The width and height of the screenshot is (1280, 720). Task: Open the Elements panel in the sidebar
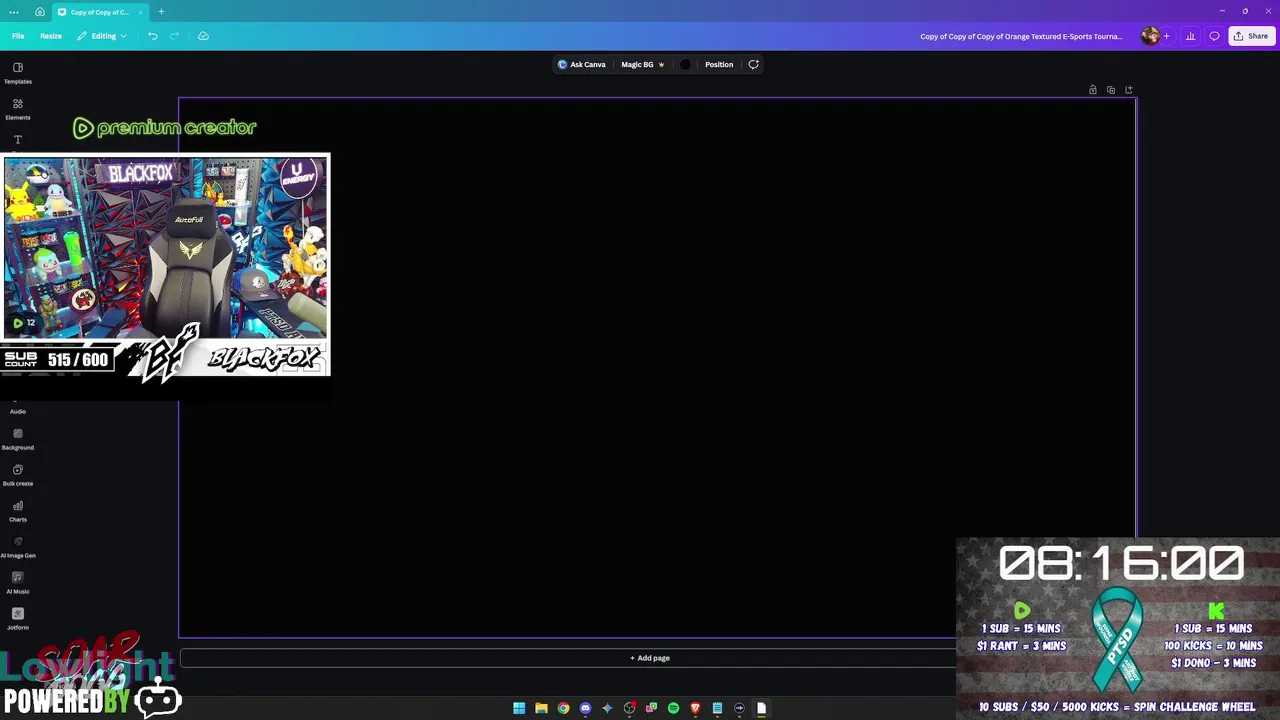[18, 109]
